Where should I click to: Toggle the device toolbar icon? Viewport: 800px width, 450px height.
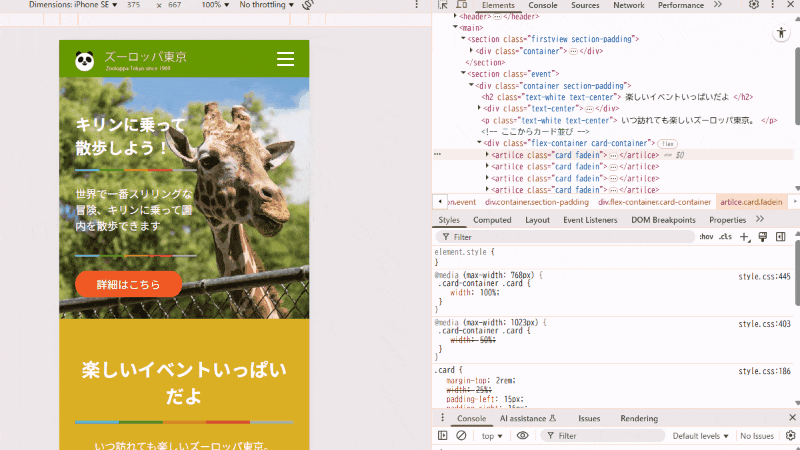click(462, 5)
